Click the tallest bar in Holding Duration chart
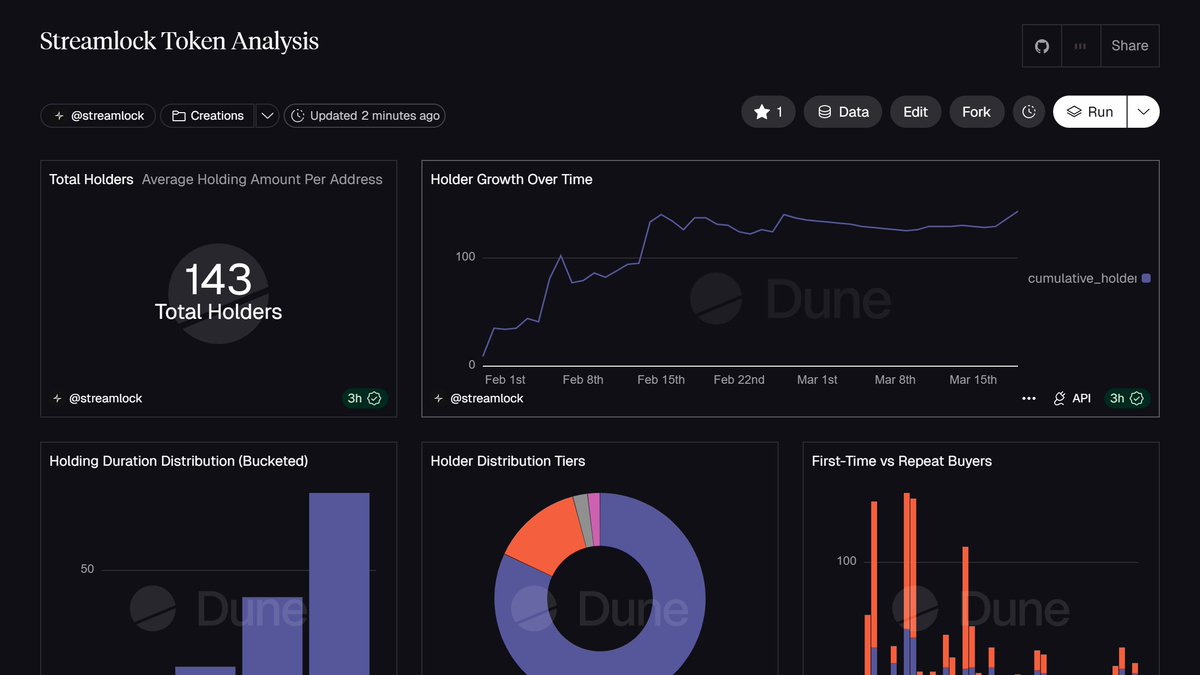Screen dimensions: 1200x675 [339, 584]
